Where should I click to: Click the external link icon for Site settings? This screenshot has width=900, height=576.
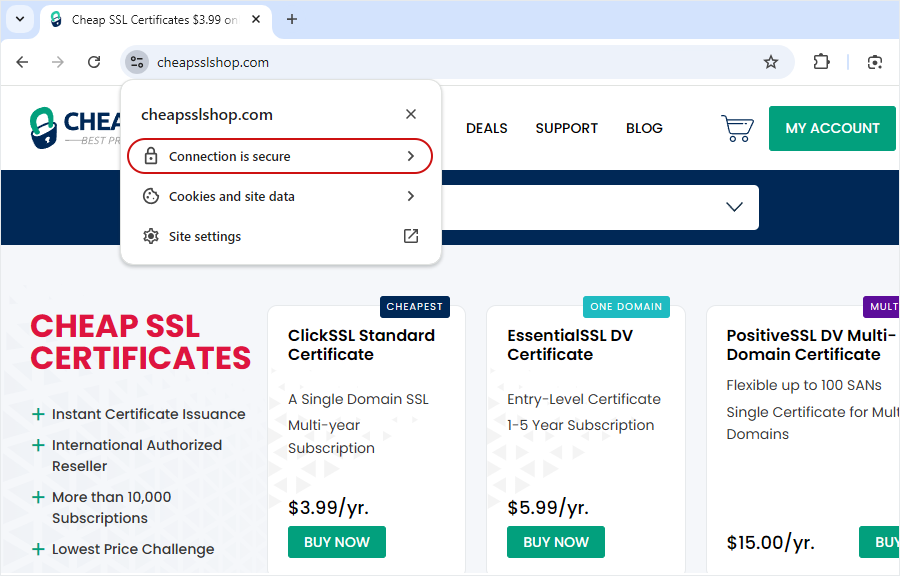coord(411,236)
